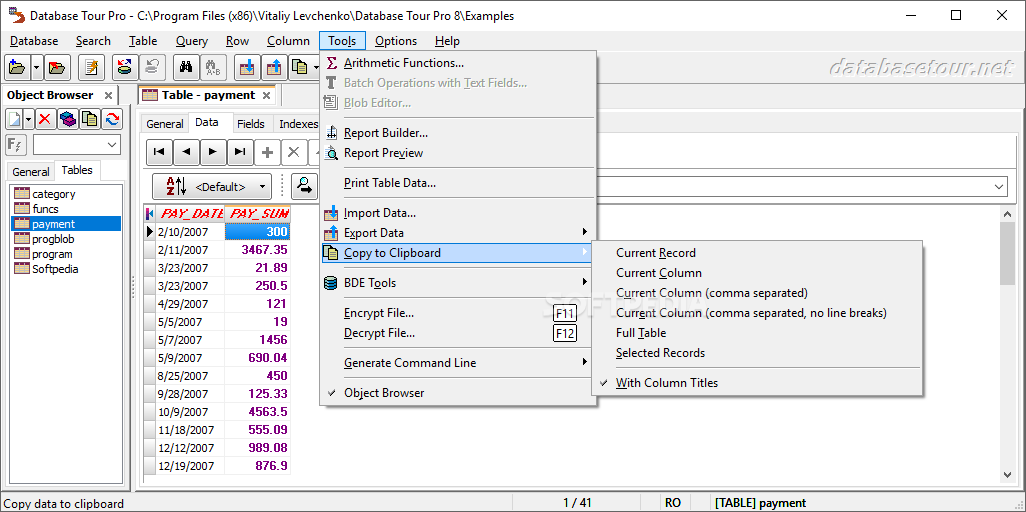Click the cell with 3467.35

[257, 249]
